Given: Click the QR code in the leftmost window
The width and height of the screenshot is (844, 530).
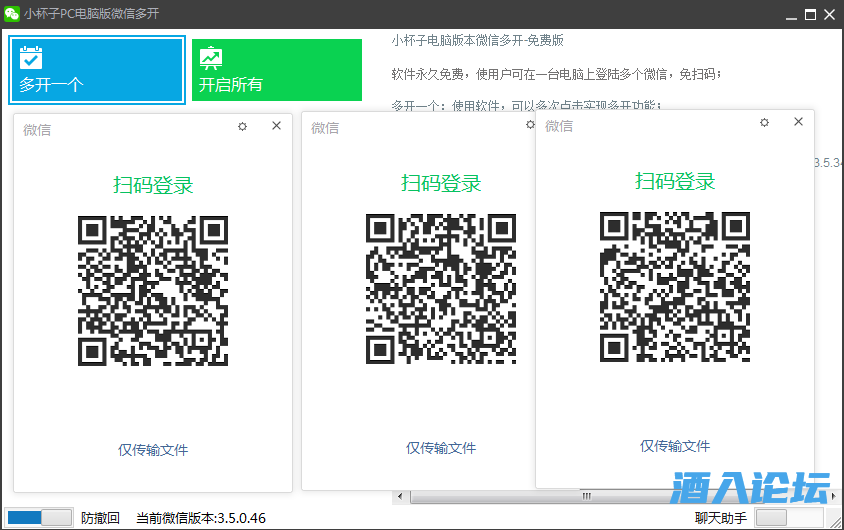Looking at the screenshot, I should point(153,290).
